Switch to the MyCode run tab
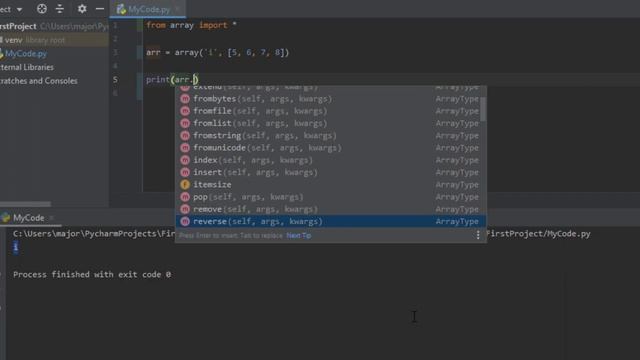Screen dimensions: 640x360 tap(28, 218)
